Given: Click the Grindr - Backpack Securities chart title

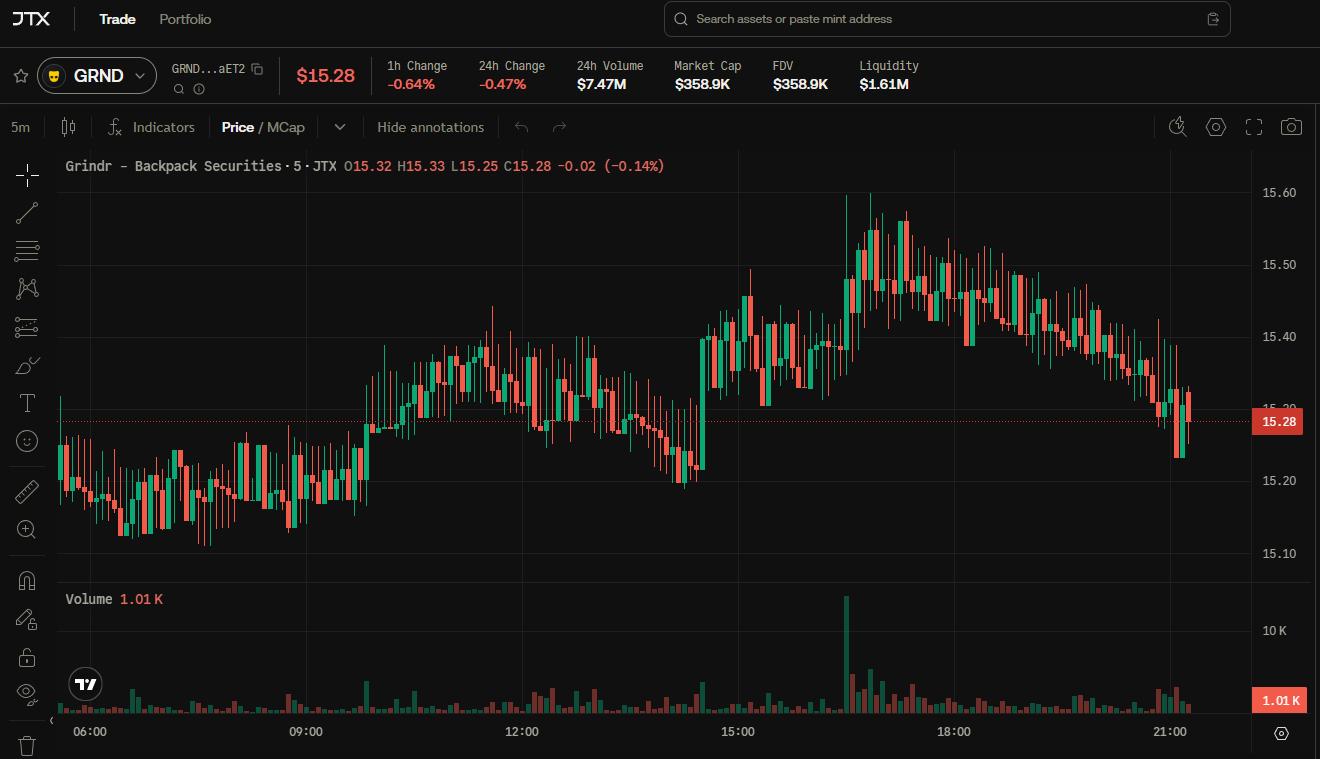Looking at the screenshot, I should 173,166.
